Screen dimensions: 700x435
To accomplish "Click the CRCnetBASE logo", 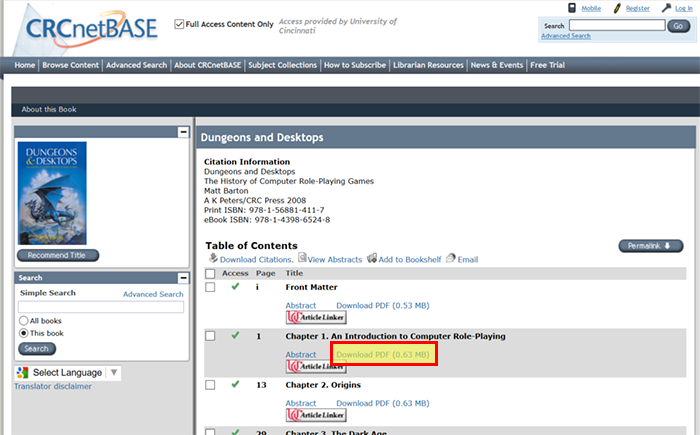I will pyautogui.click(x=92, y=28).
